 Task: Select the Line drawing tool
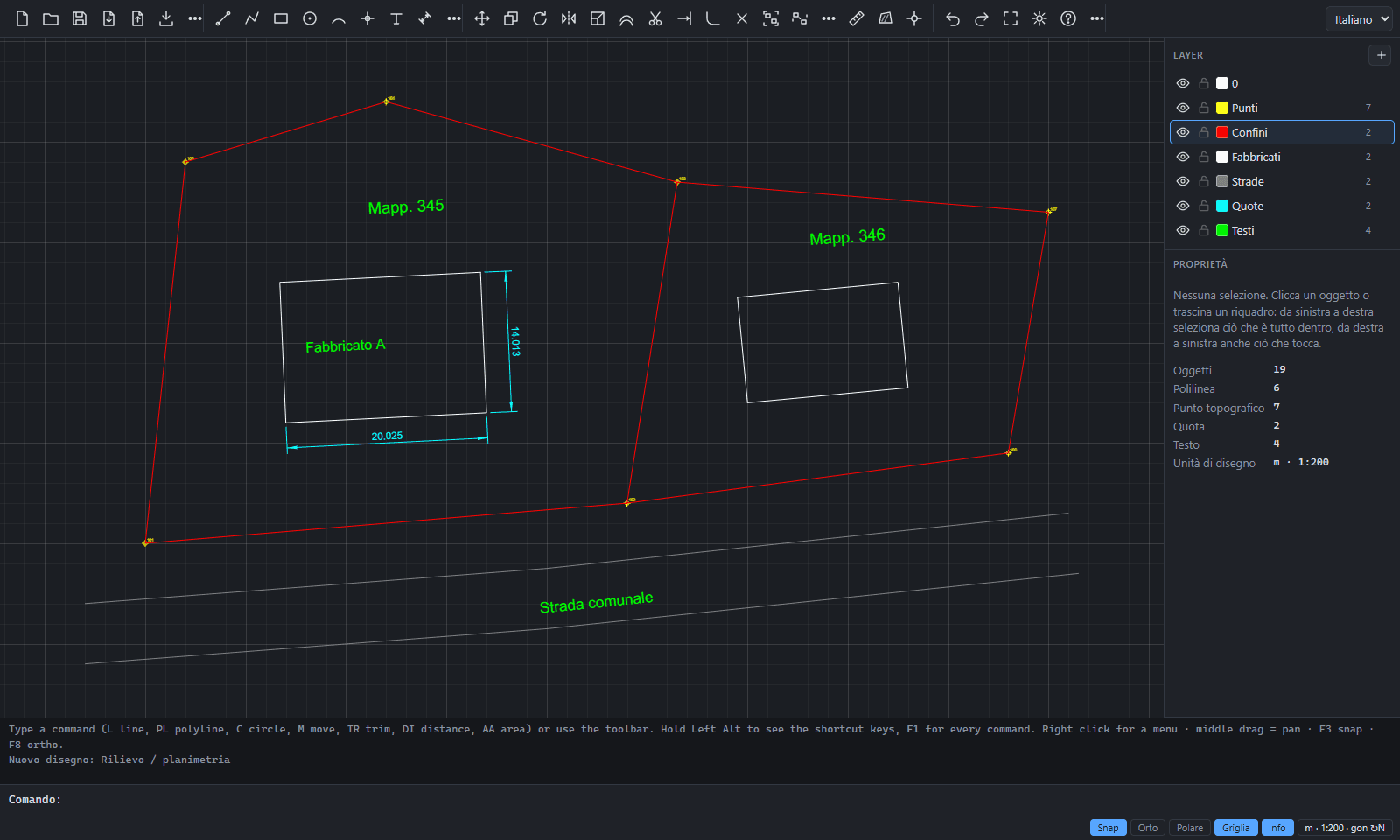223,18
